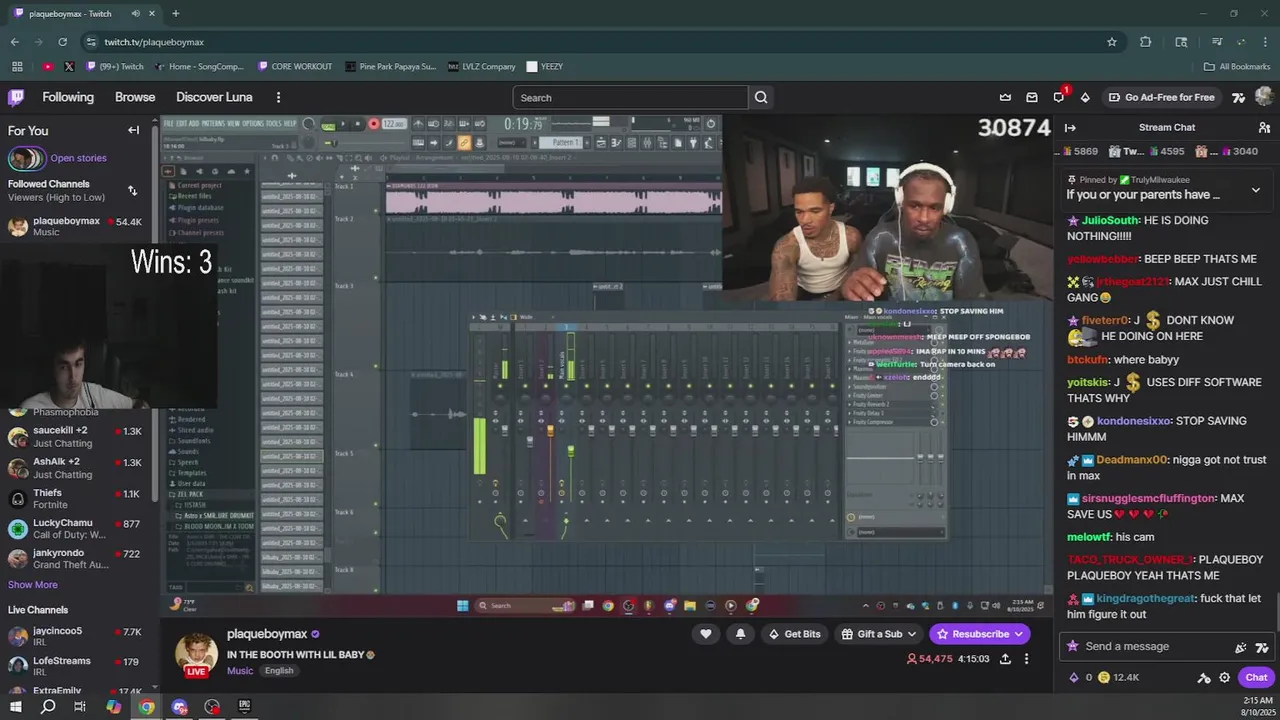The width and height of the screenshot is (1280, 720).
Task: Open the whispers chat bubble icon
Action: [1058, 97]
